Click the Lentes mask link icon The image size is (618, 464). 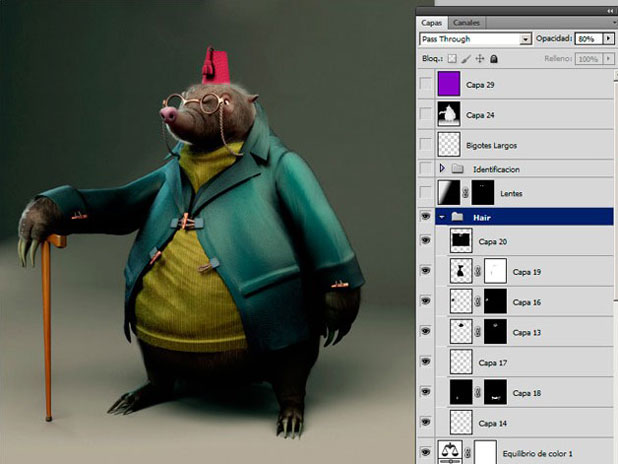[x=465, y=193]
